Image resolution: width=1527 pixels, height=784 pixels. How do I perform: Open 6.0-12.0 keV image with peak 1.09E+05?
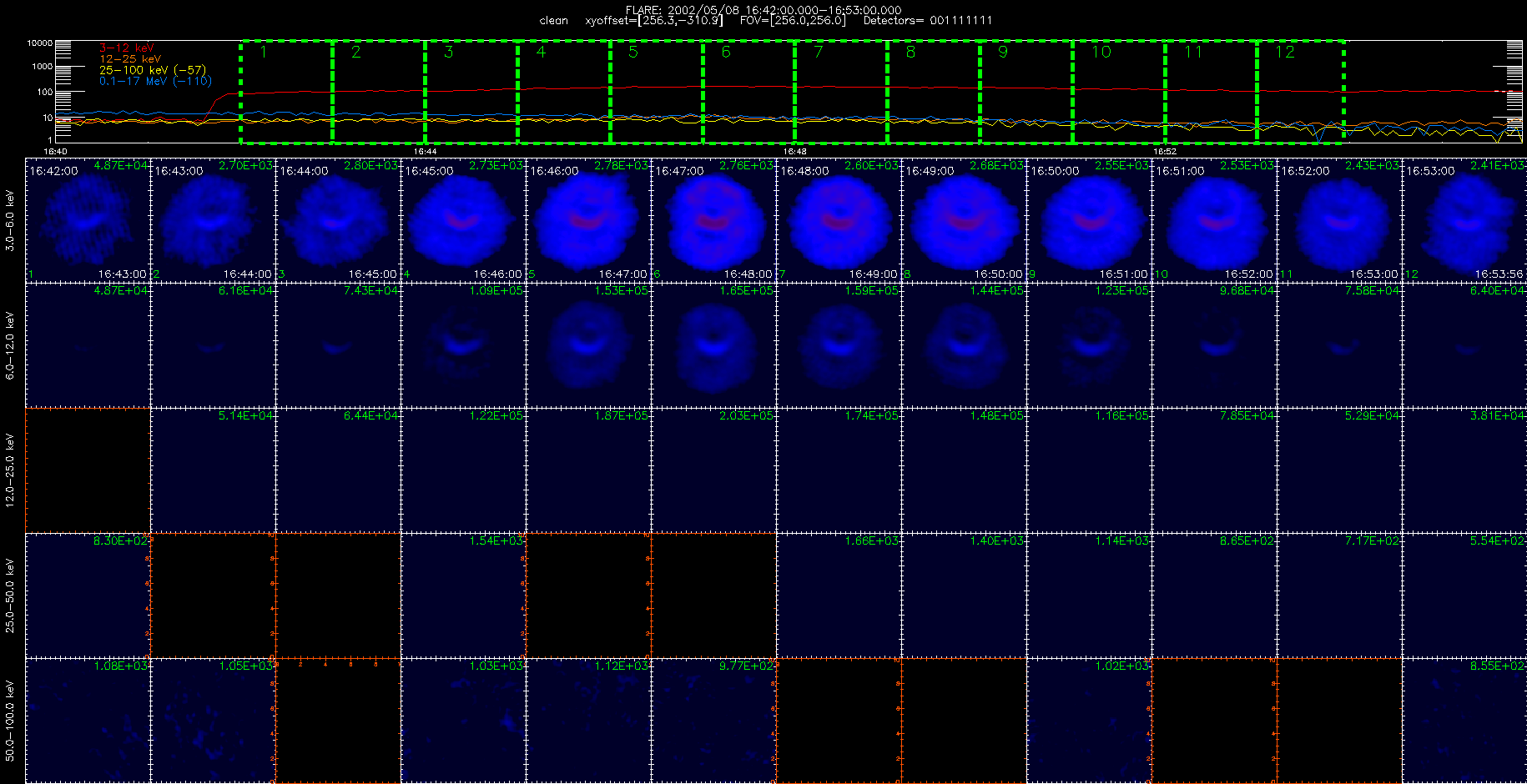pos(463,345)
